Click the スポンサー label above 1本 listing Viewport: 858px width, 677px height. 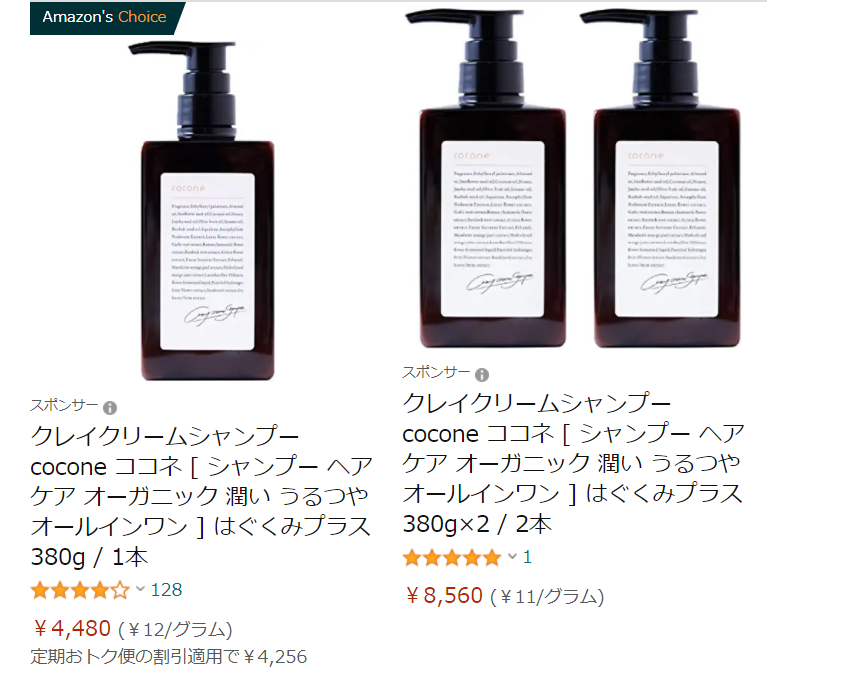64,406
